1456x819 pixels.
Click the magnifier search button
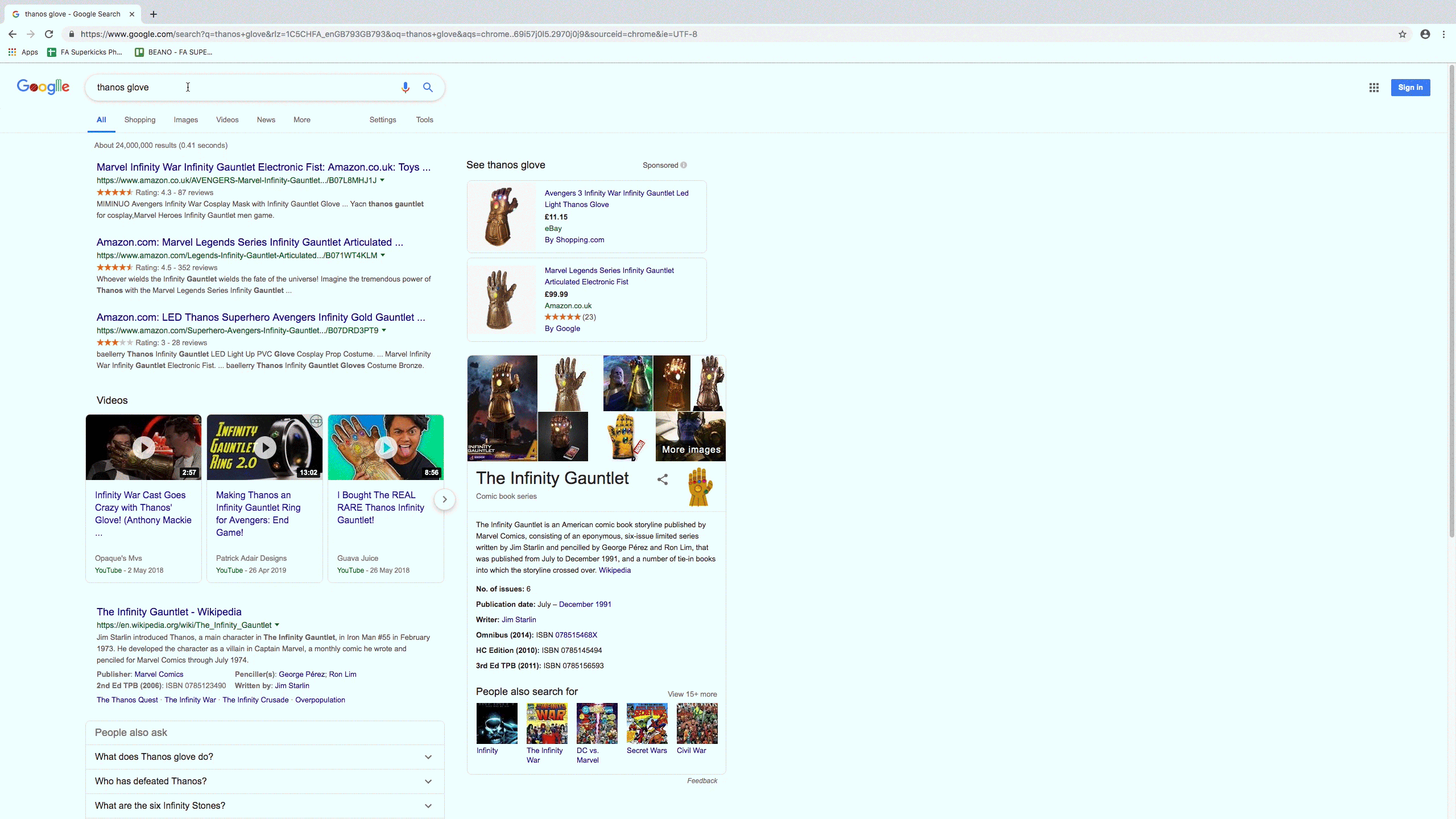428,88
